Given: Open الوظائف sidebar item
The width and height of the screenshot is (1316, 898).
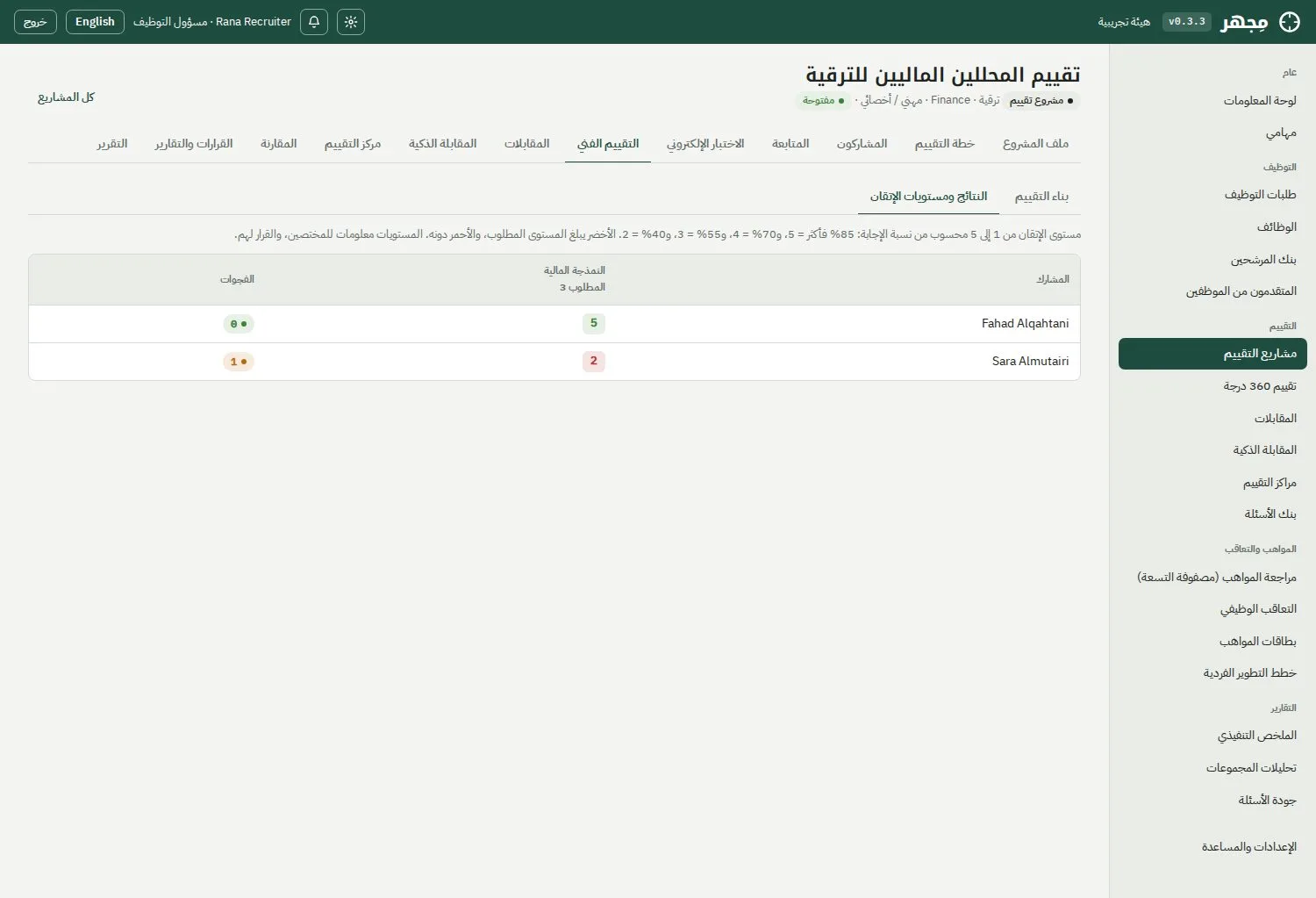Looking at the screenshot, I should 1212,227.
